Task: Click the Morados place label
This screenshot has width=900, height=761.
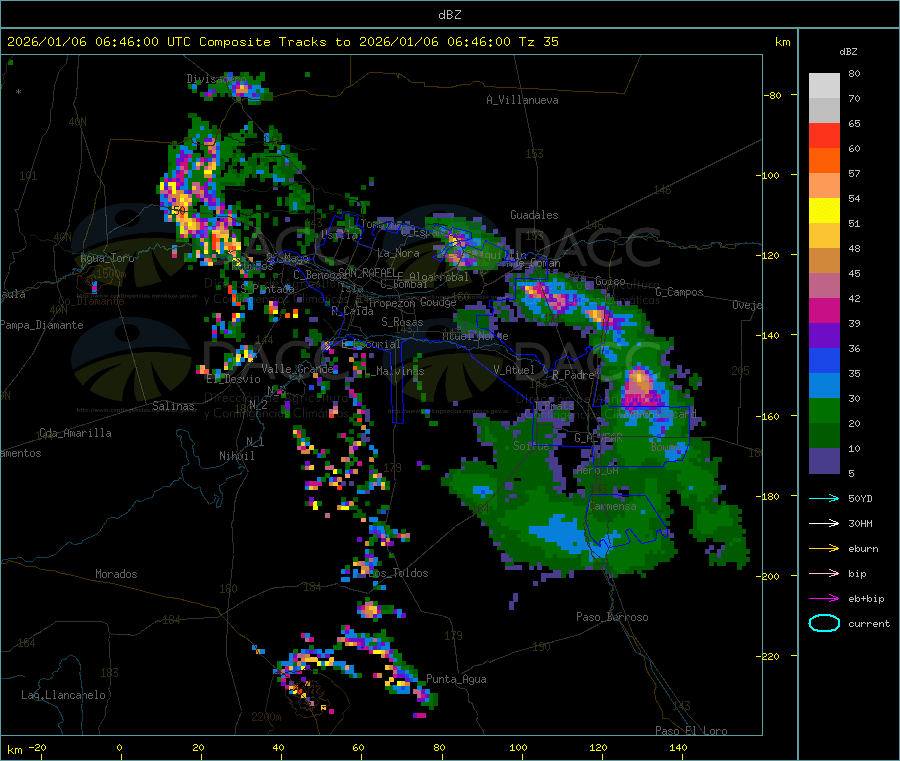Action: [x=116, y=574]
